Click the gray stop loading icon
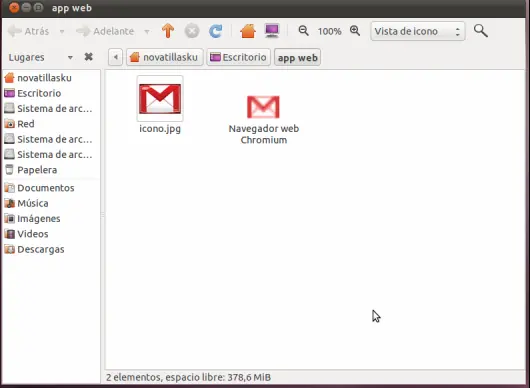The height and width of the screenshot is (388, 530). (x=192, y=31)
